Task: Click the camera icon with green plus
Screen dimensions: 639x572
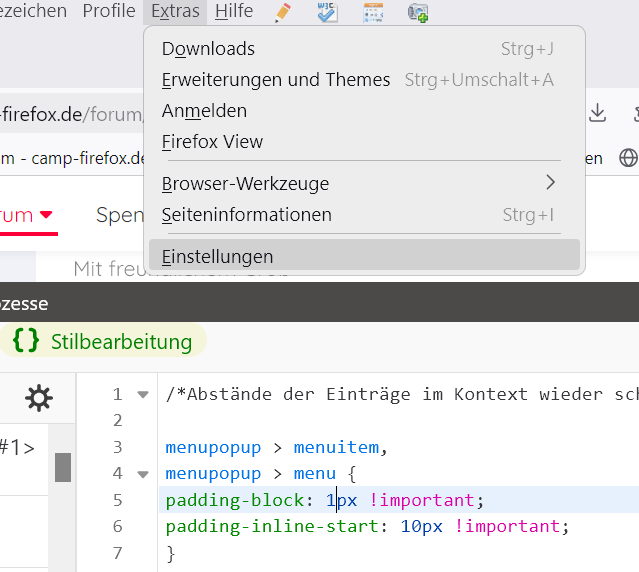Action: tap(418, 12)
